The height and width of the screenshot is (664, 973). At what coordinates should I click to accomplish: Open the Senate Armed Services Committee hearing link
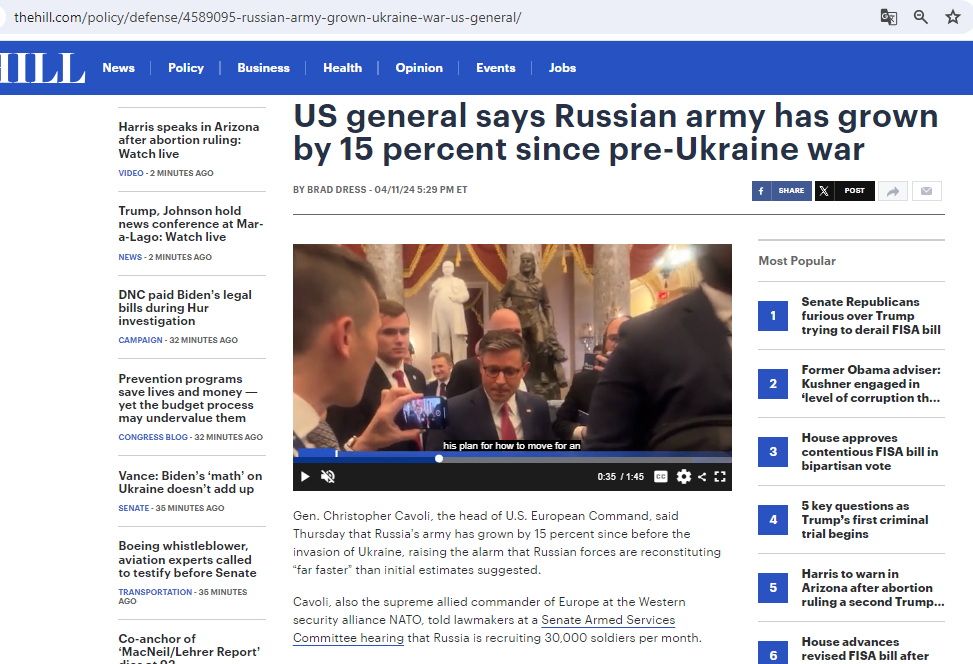[x=484, y=629]
